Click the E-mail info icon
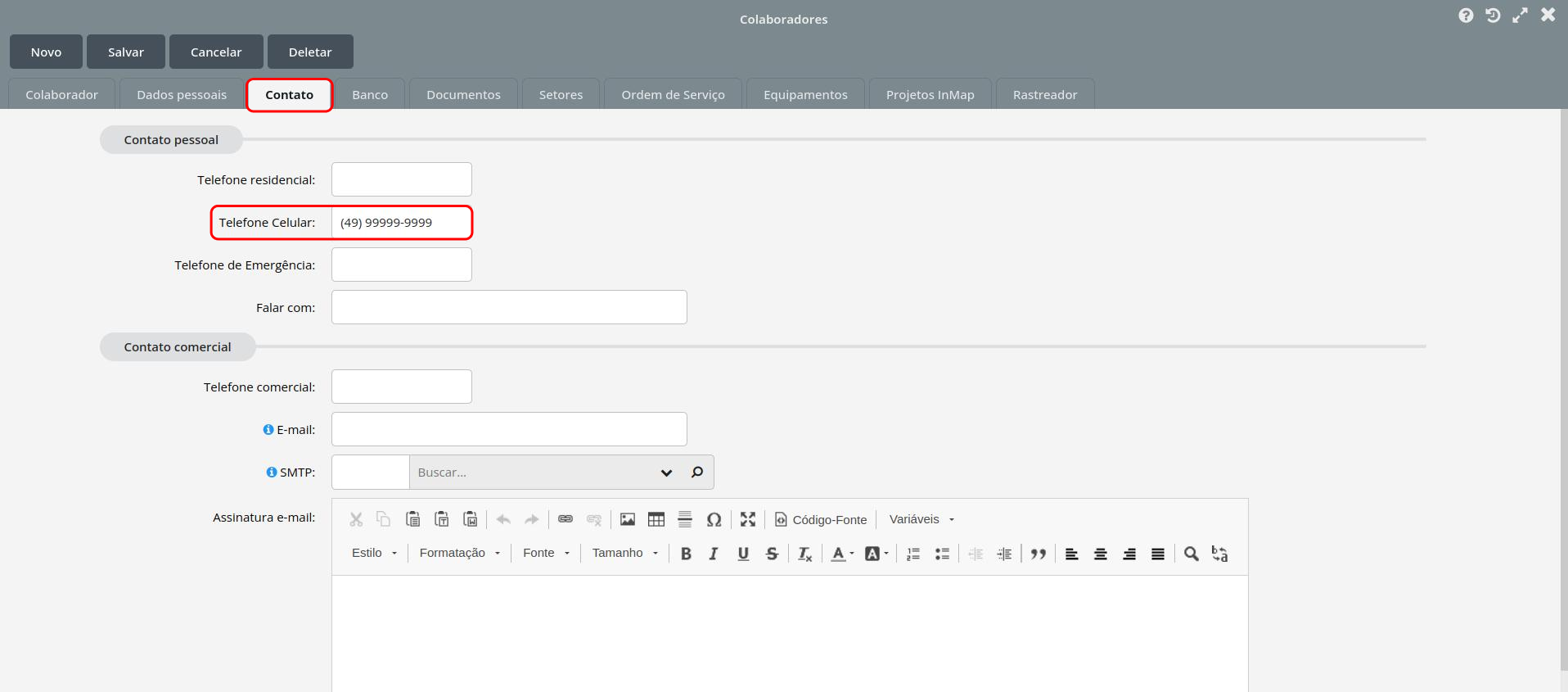1568x692 pixels. click(268, 429)
